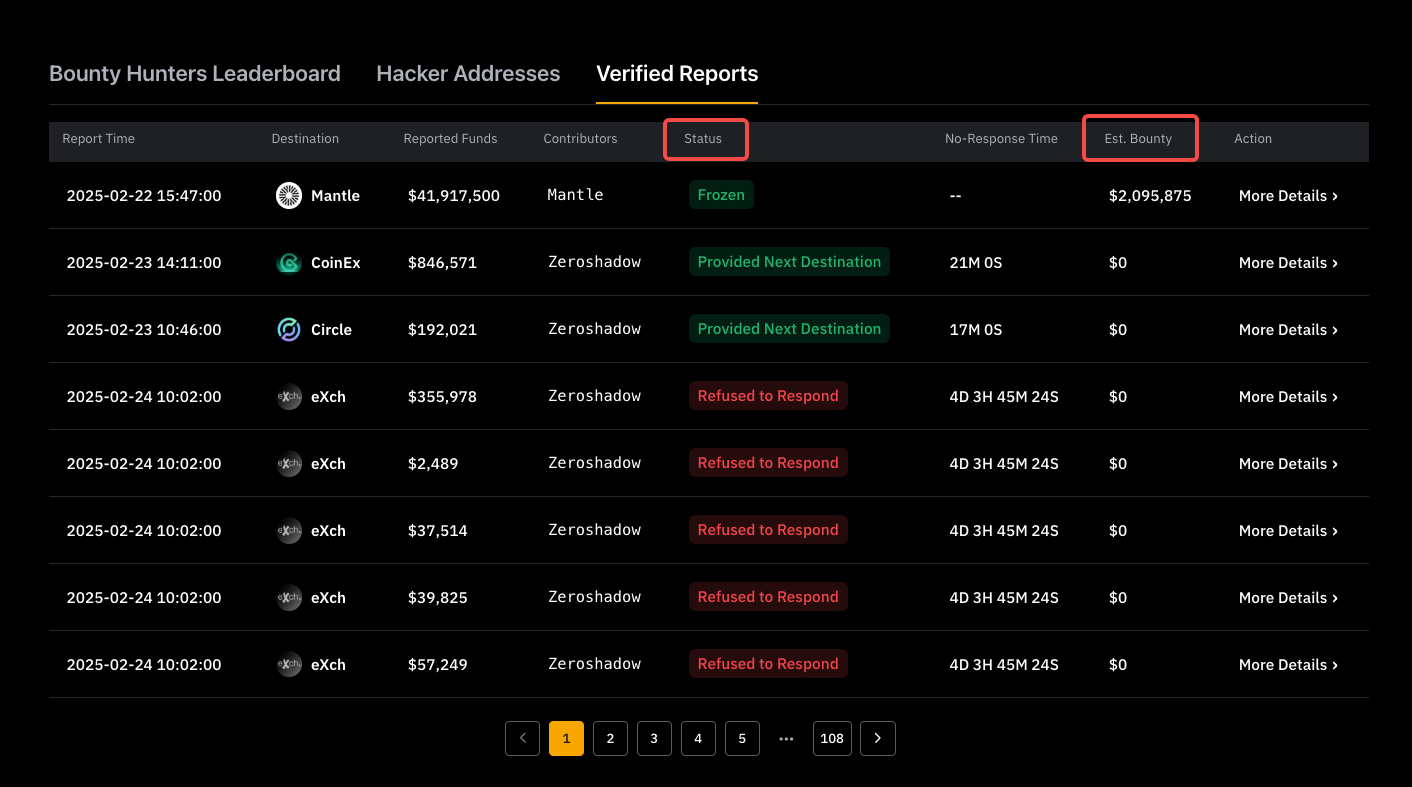Viewport: 1412px width, 787px height.
Task: Click 4D 3H 45M 24S in $355,978 row
Action: point(1004,397)
